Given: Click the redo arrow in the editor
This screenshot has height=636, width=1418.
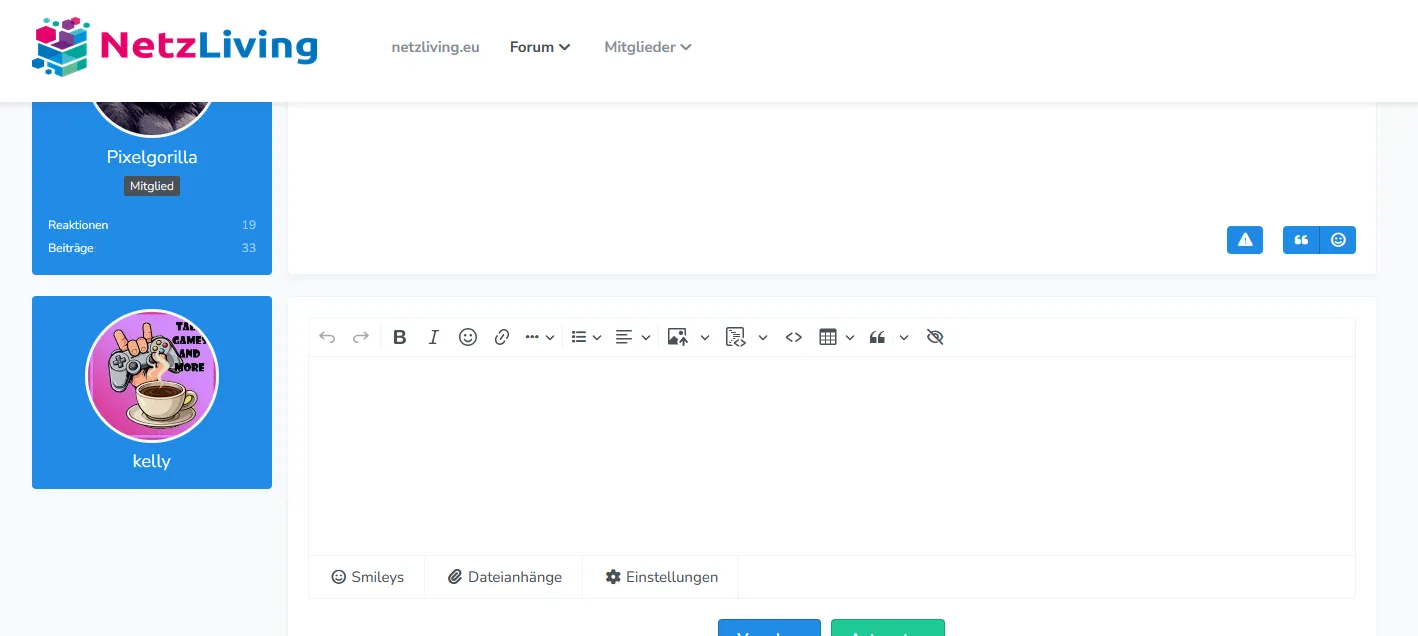Looking at the screenshot, I should click(361, 337).
